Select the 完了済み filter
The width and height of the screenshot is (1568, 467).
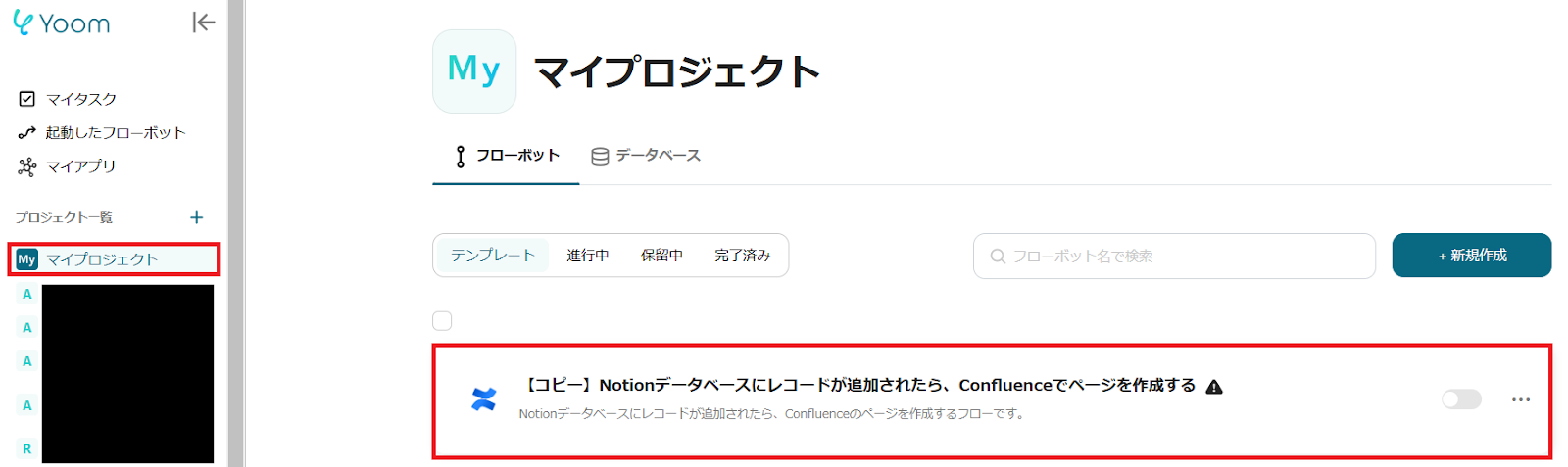pyautogui.click(x=743, y=256)
